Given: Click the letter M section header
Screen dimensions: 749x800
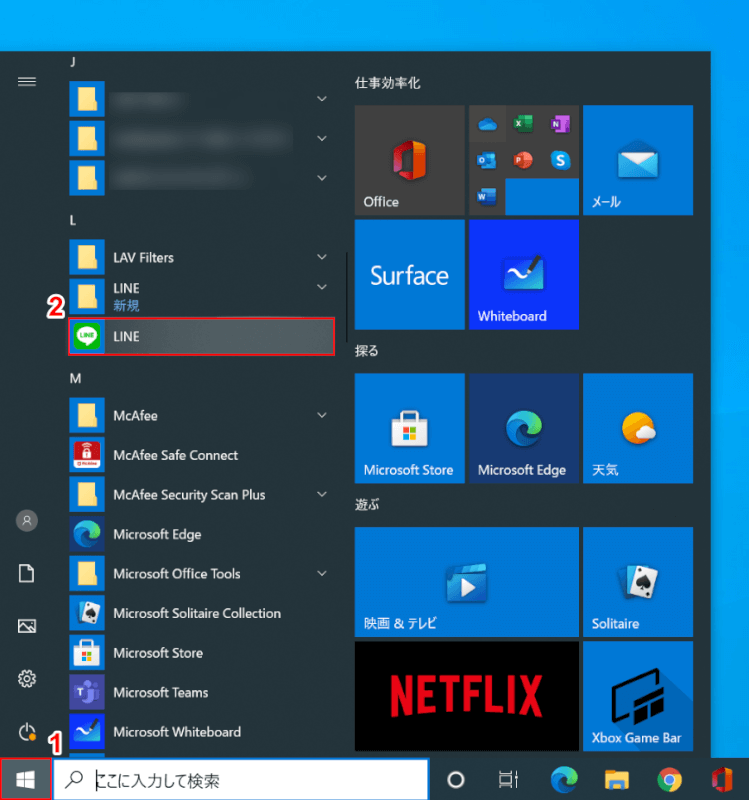Looking at the screenshot, I should click(x=75, y=379).
